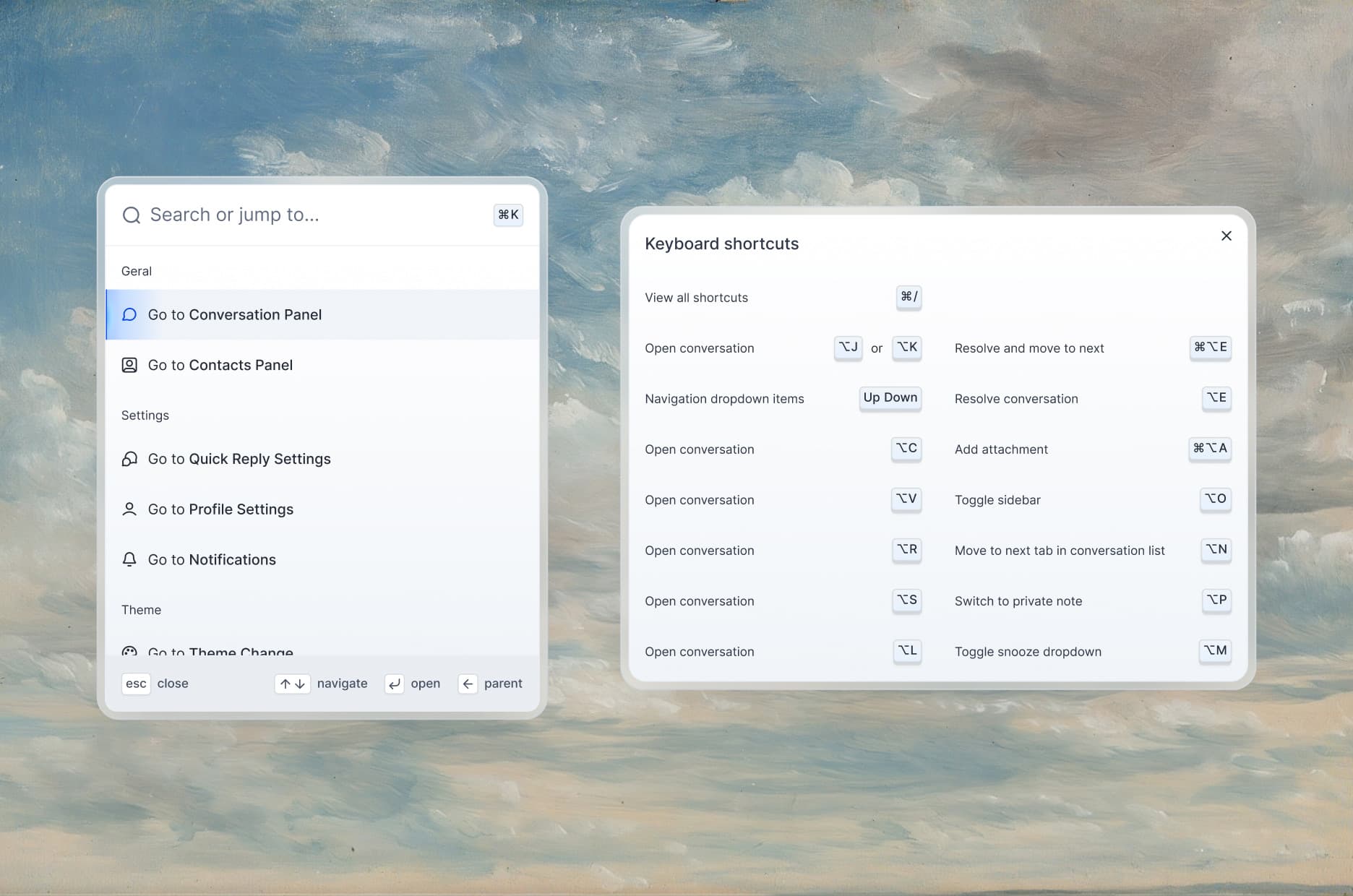The height and width of the screenshot is (896, 1353).
Task: Click the esc close key
Action: pyautogui.click(x=136, y=684)
